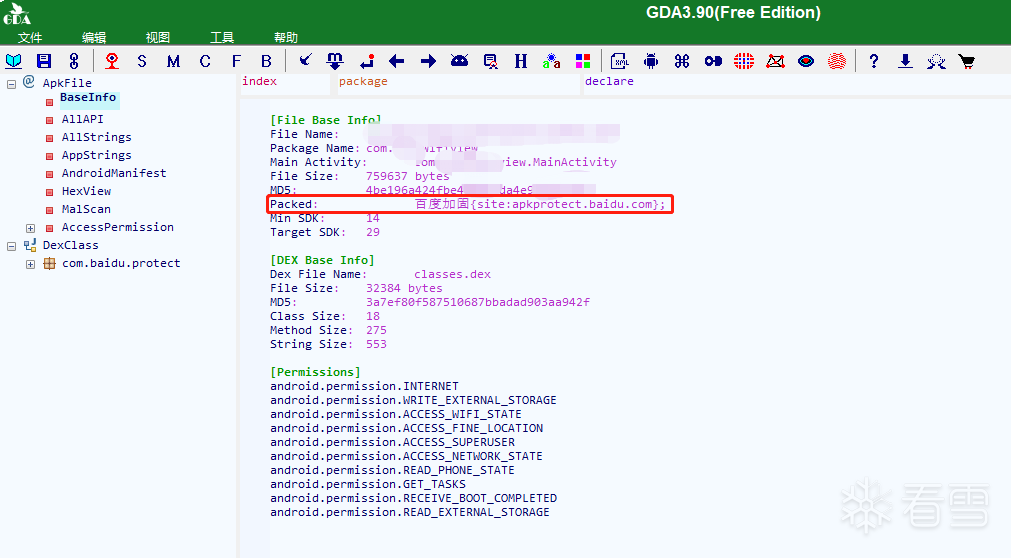Click the index column header
Screen dimensions: 1011x558
pos(260,81)
